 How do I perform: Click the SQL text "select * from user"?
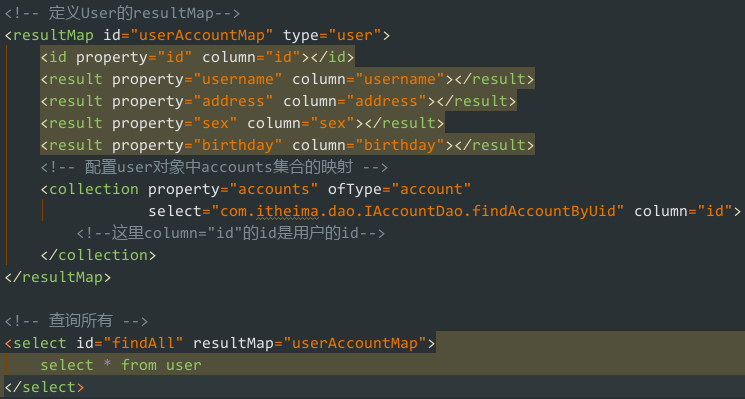(121, 365)
